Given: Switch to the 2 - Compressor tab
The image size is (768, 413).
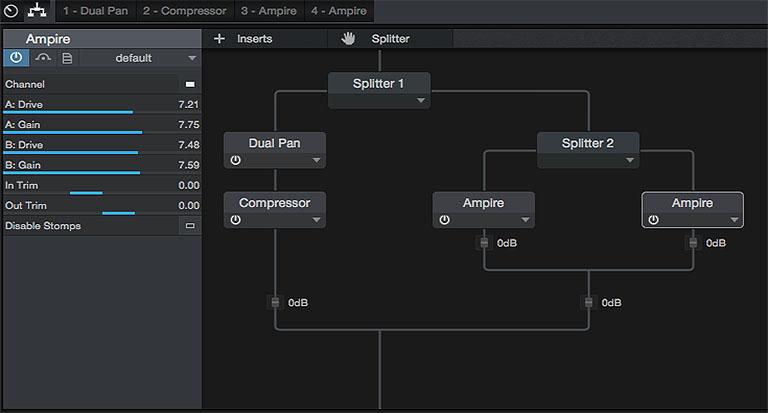Looking at the screenshot, I should 185,11.
